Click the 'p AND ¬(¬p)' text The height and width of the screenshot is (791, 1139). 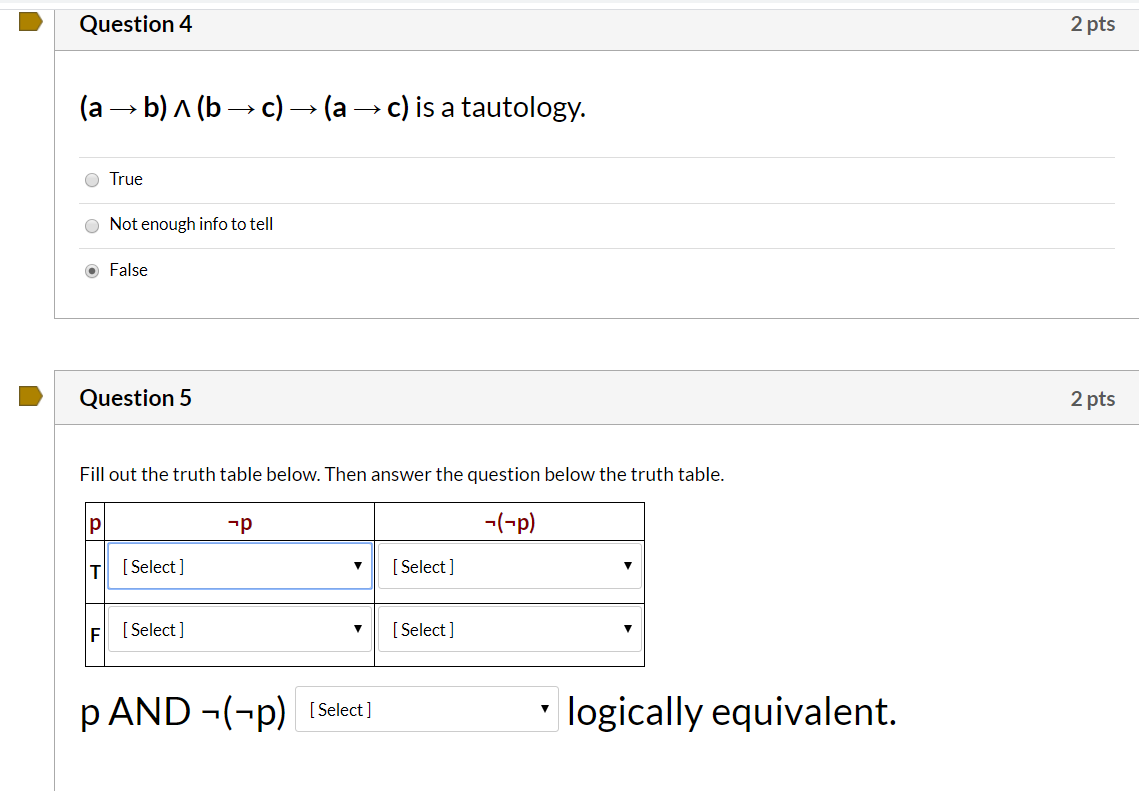tap(183, 712)
